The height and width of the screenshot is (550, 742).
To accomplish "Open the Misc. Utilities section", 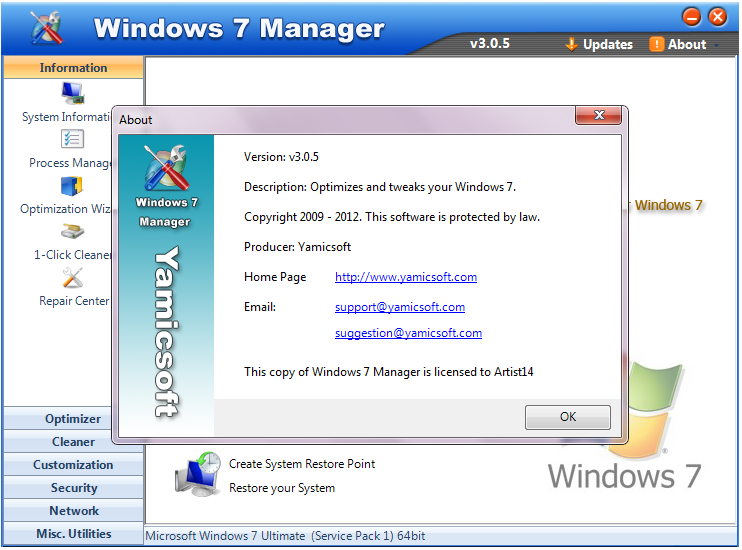I will [x=73, y=534].
